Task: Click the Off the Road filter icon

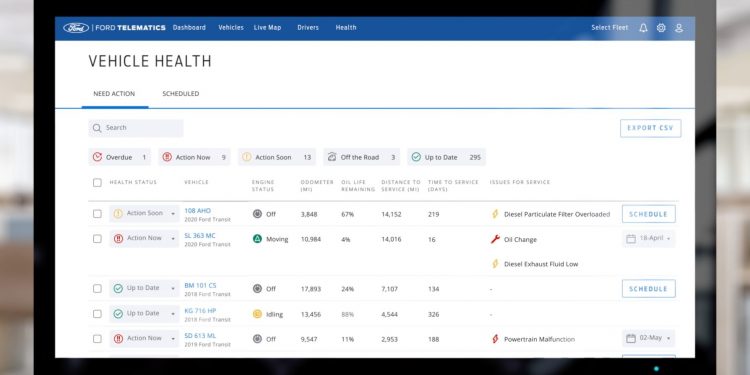Action: click(332, 157)
